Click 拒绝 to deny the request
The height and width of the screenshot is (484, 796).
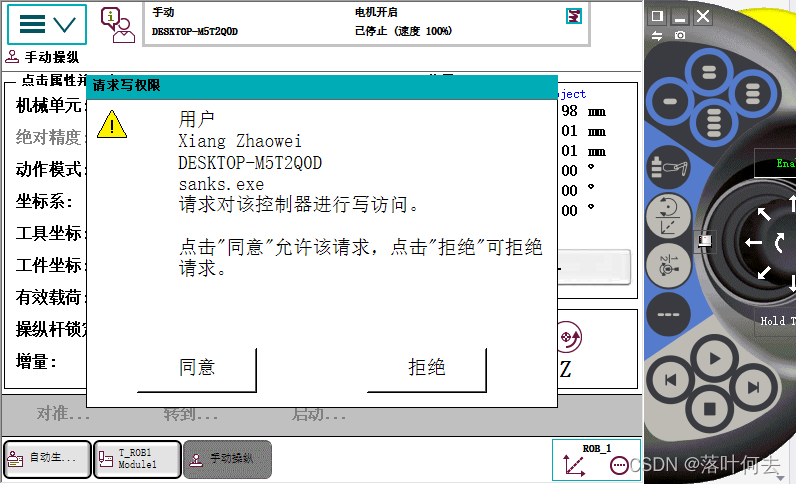426,369
